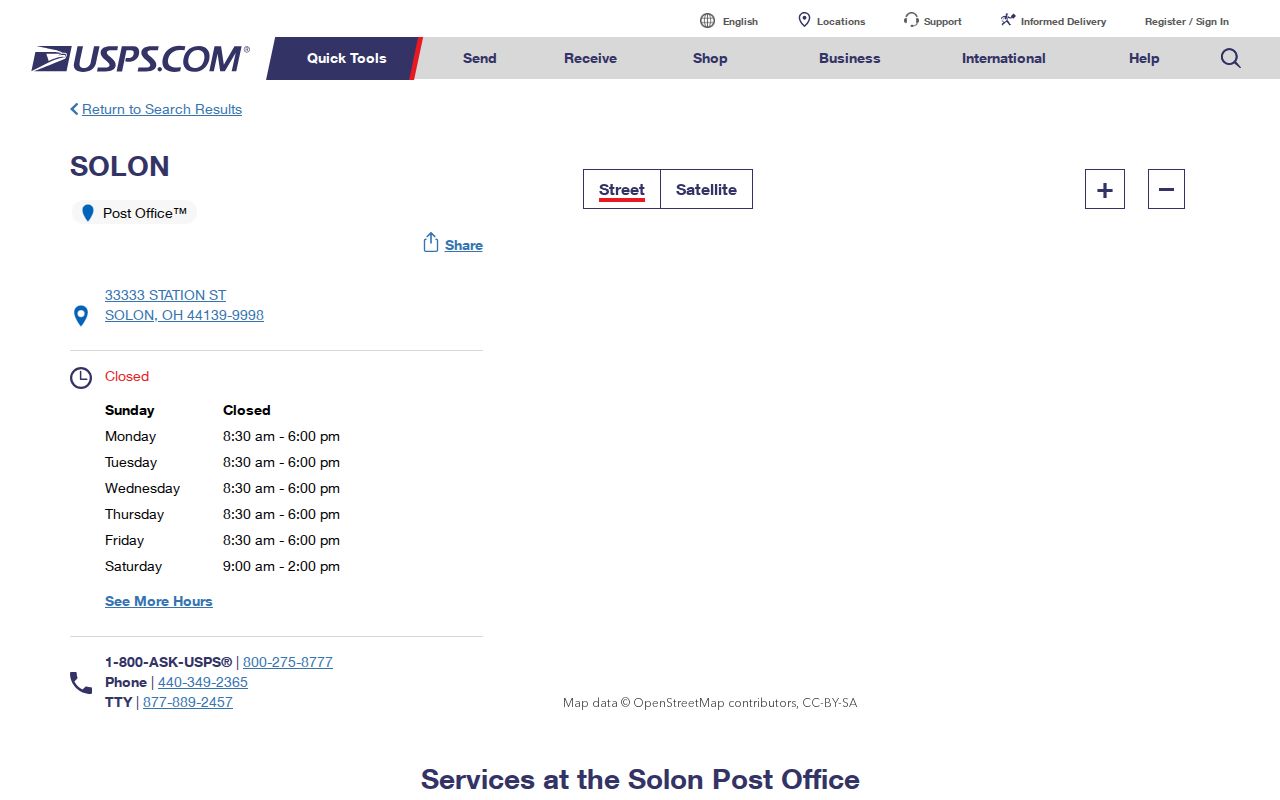Viewport: 1280px width, 800px height.
Task: Click the blue address pin icon
Action: 81,316
